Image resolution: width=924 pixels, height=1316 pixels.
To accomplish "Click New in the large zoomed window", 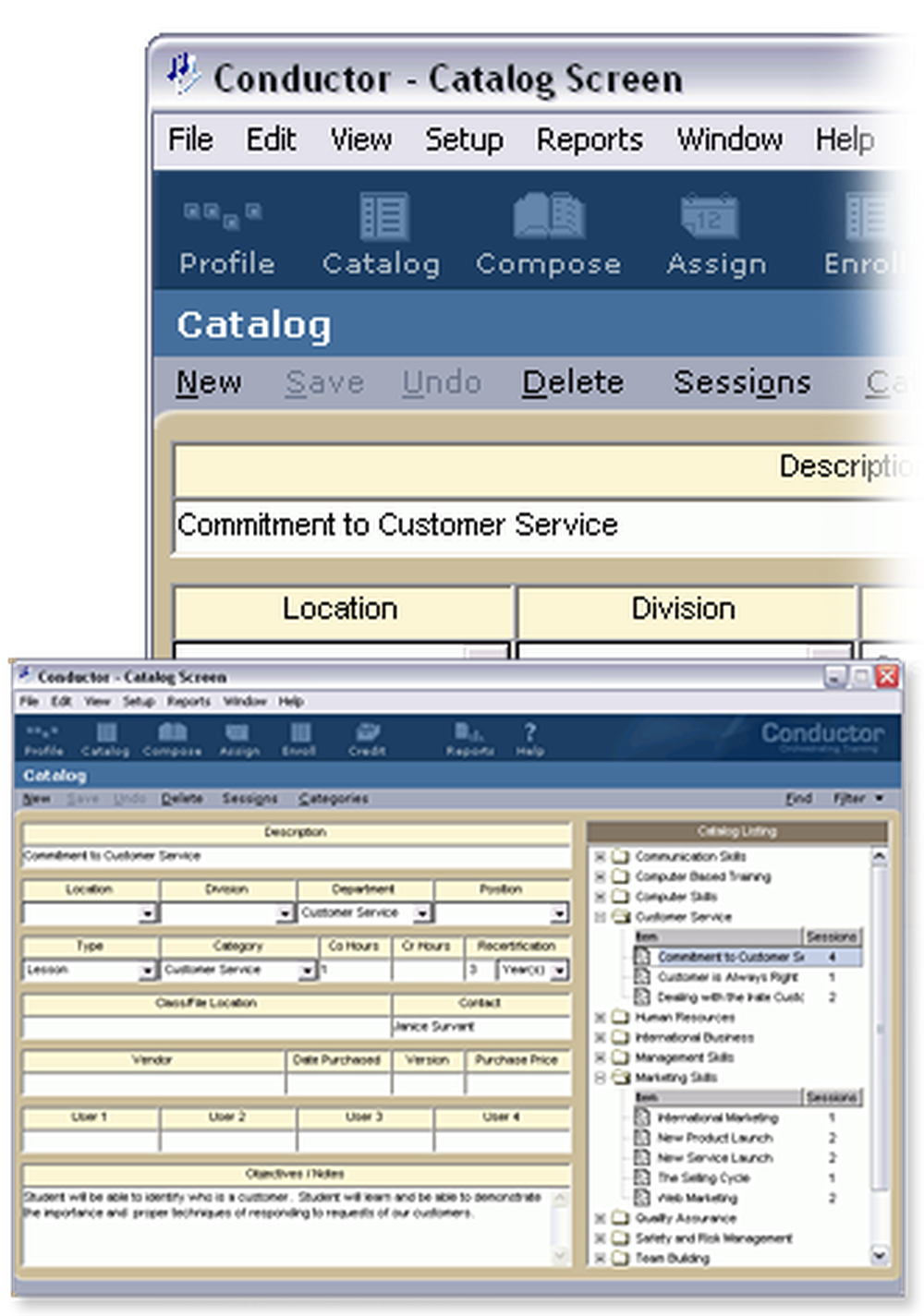I will (209, 382).
